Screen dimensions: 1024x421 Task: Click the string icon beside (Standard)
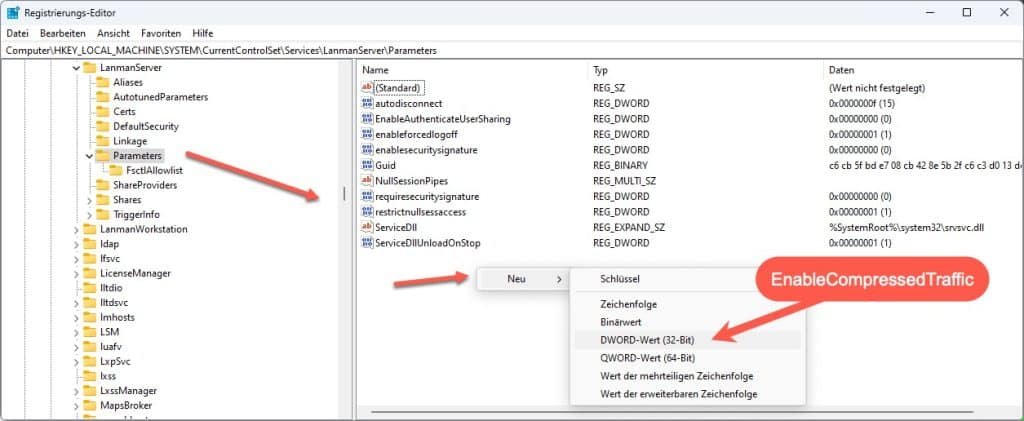click(x=367, y=87)
